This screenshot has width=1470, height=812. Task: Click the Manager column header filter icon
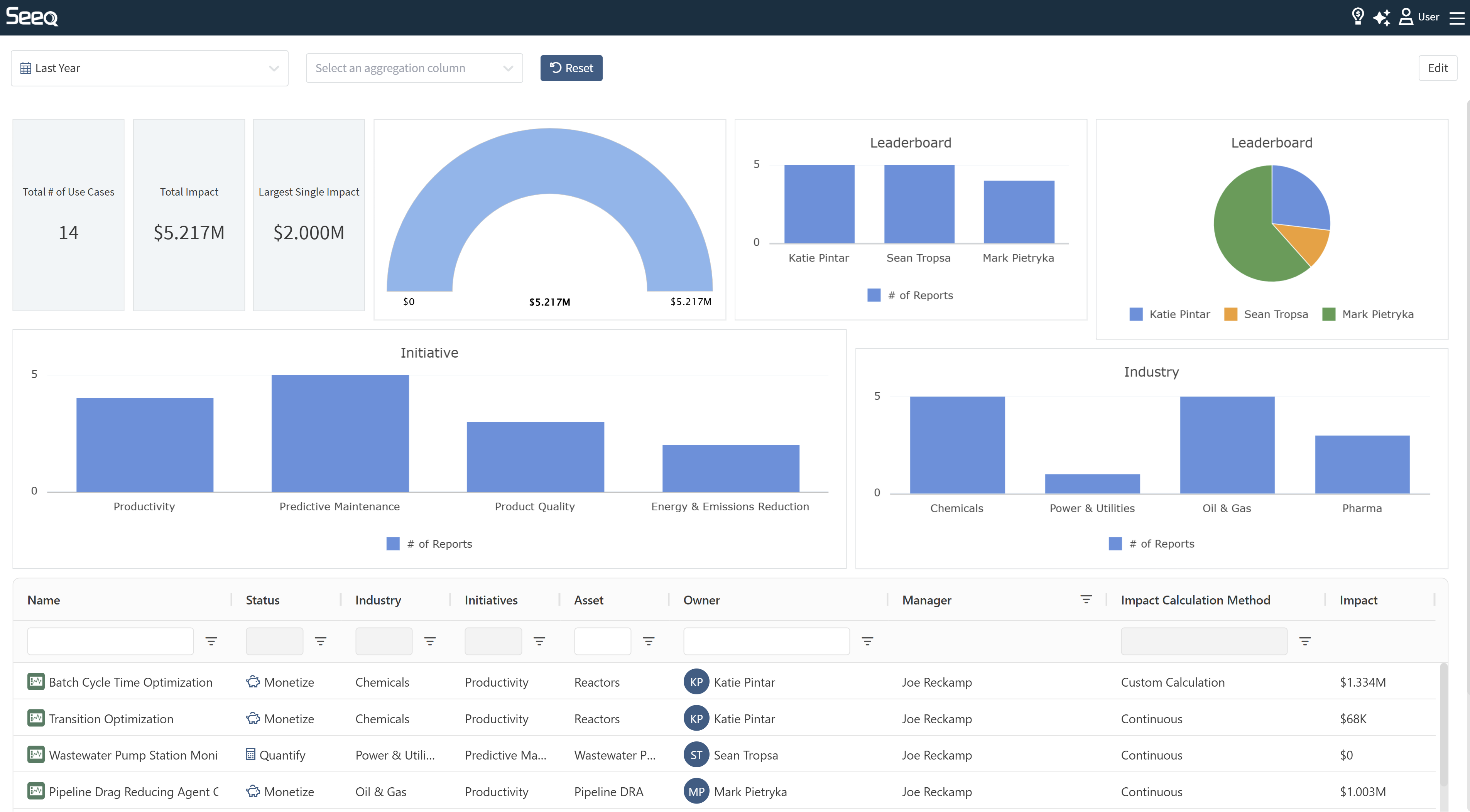(x=1086, y=599)
